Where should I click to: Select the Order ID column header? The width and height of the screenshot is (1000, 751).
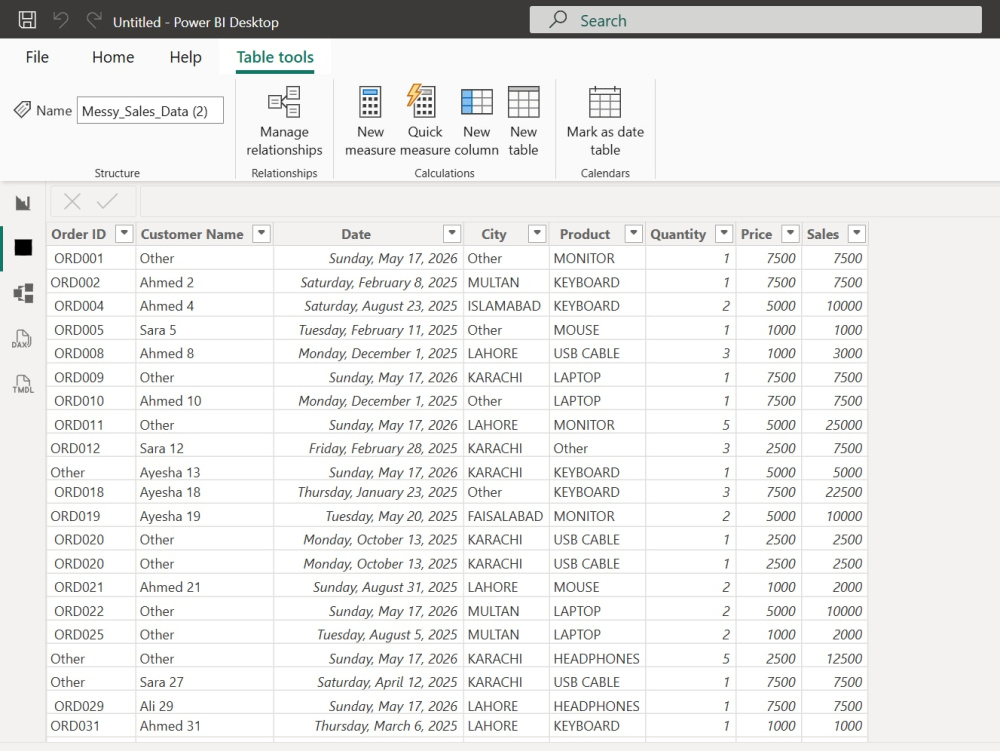click(79, 234)
